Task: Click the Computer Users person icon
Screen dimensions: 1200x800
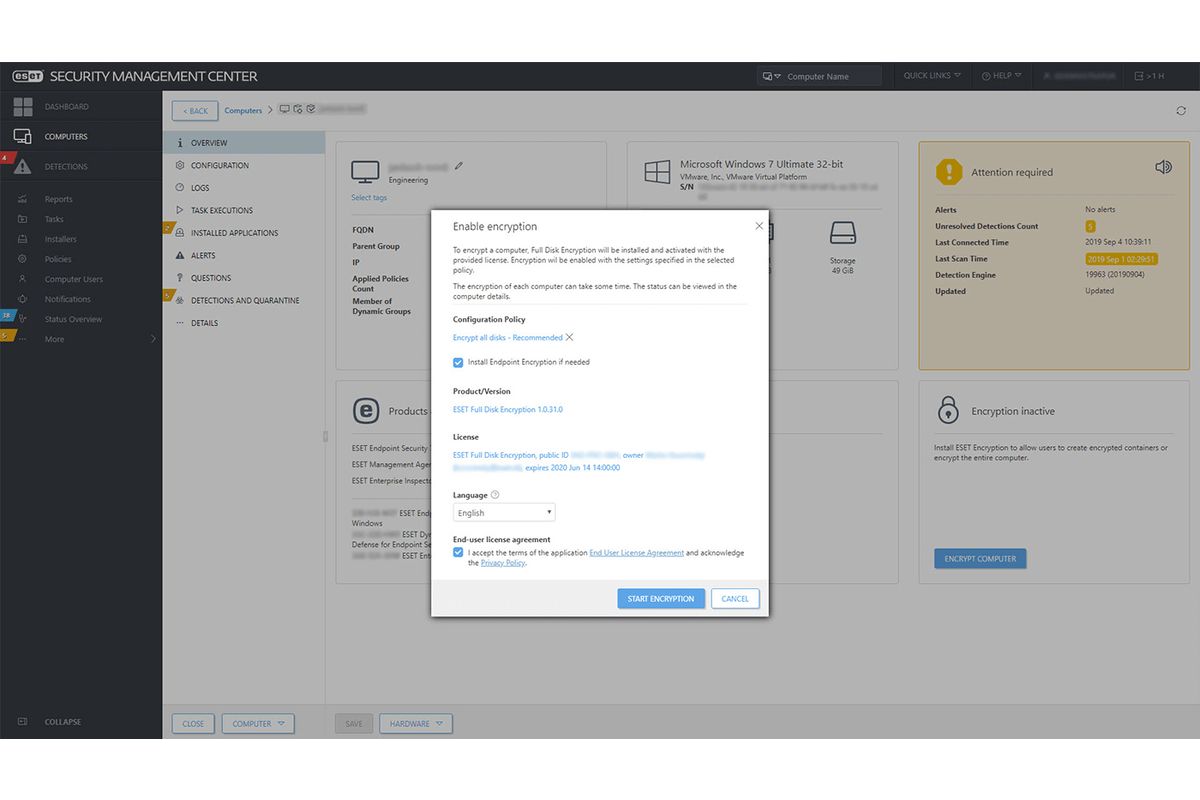Action: pyautogui.click(x=22, y=279)
